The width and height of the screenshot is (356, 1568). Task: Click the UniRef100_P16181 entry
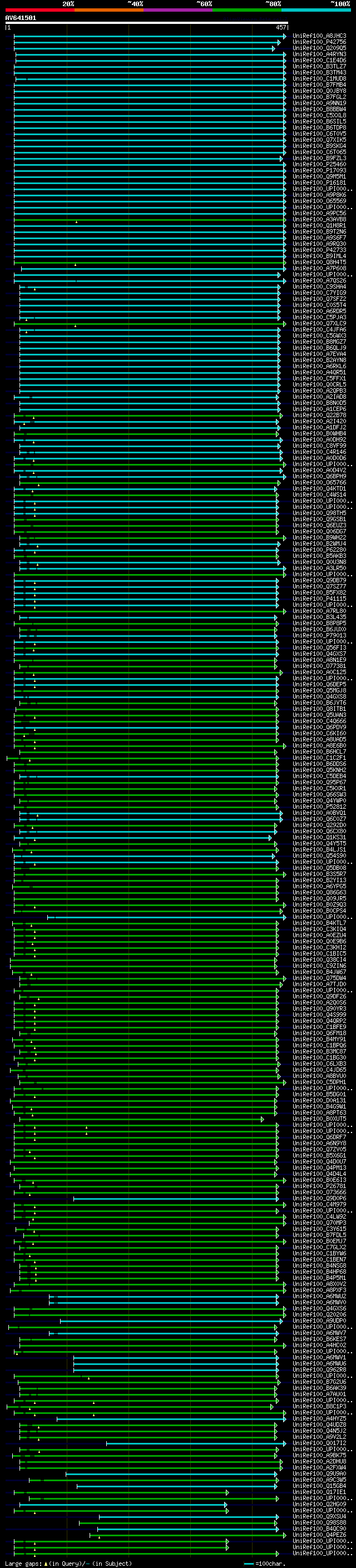319,182
